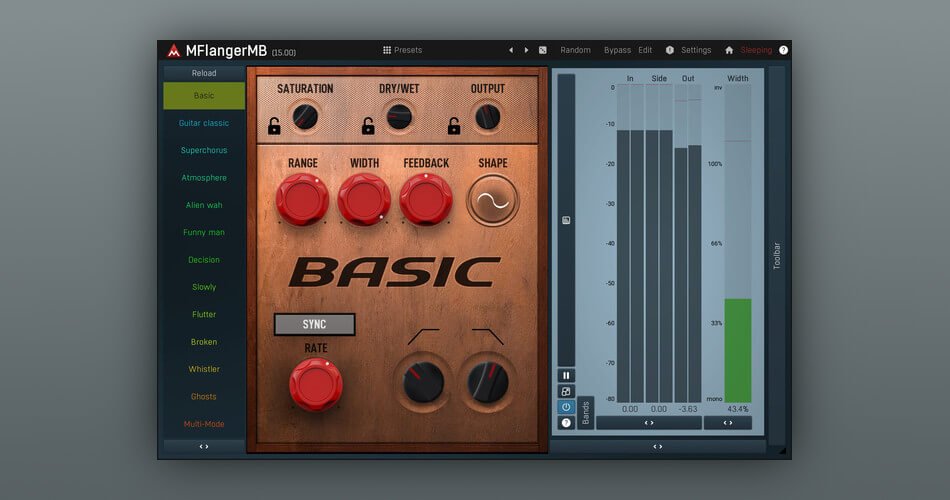
Task: Collapse the device list panel arrows
Action: point(204,447)
